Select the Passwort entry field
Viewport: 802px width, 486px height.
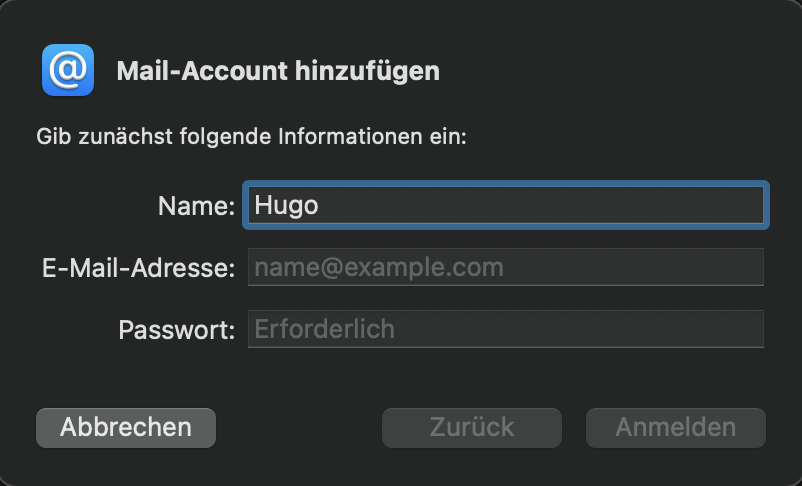point(506,329)
